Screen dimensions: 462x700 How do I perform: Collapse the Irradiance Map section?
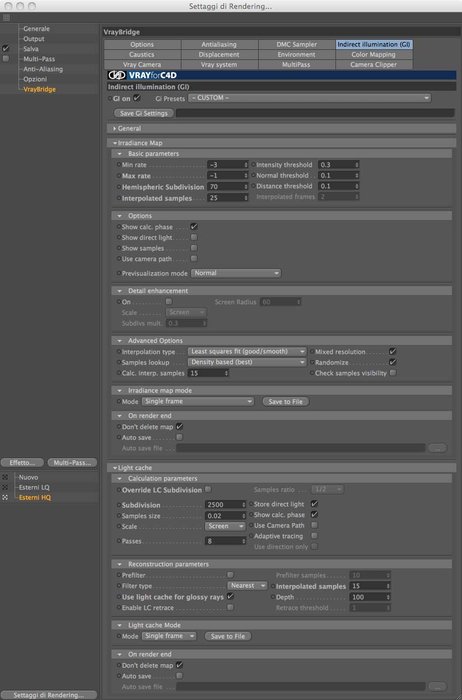point(115,143)
